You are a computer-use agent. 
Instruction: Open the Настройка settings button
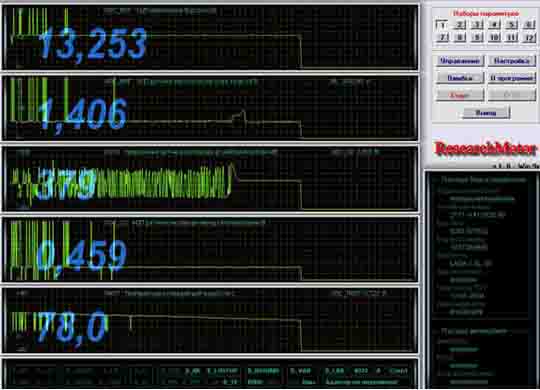(512, 61)
